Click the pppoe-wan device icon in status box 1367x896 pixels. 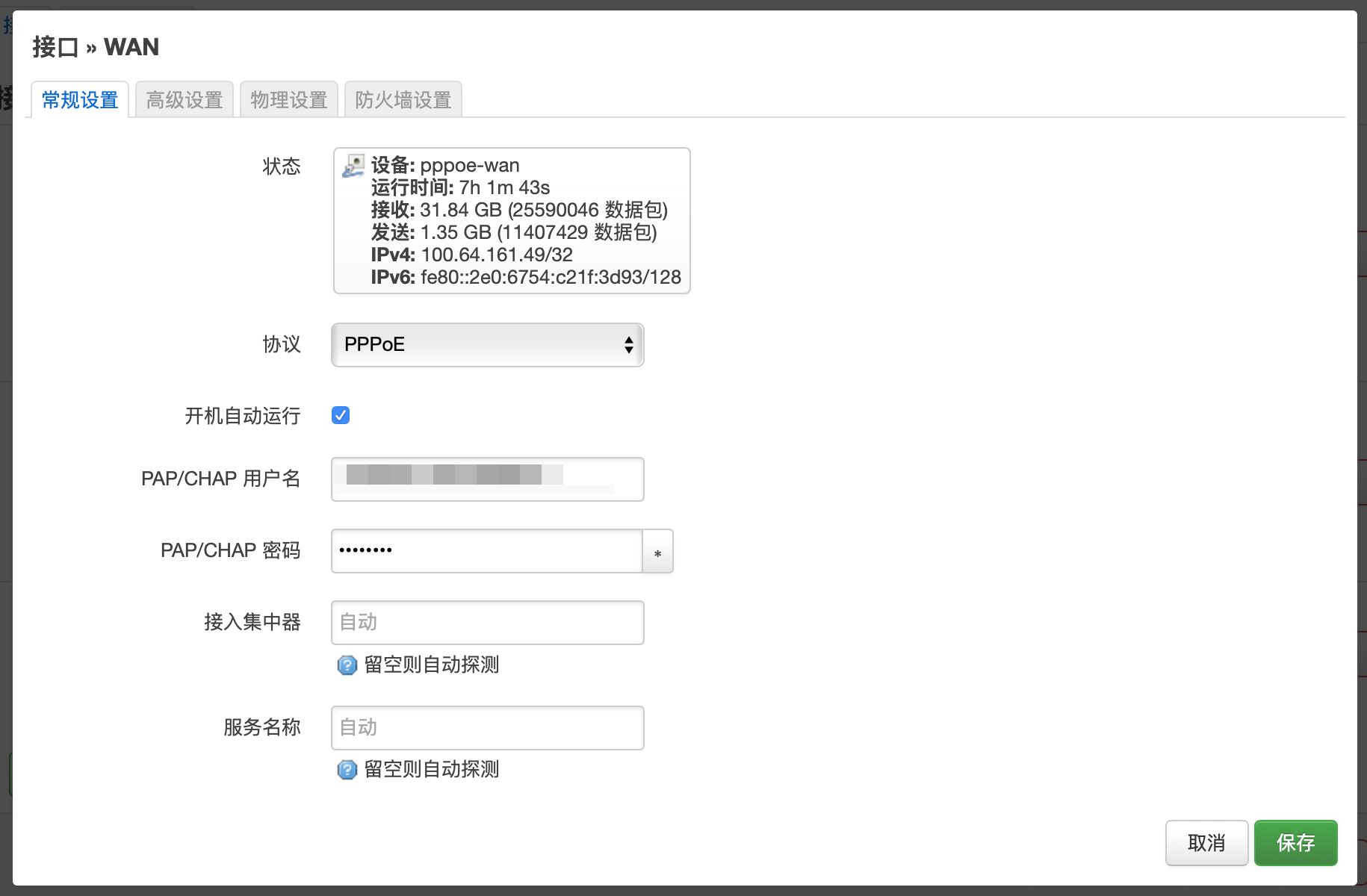353,166
